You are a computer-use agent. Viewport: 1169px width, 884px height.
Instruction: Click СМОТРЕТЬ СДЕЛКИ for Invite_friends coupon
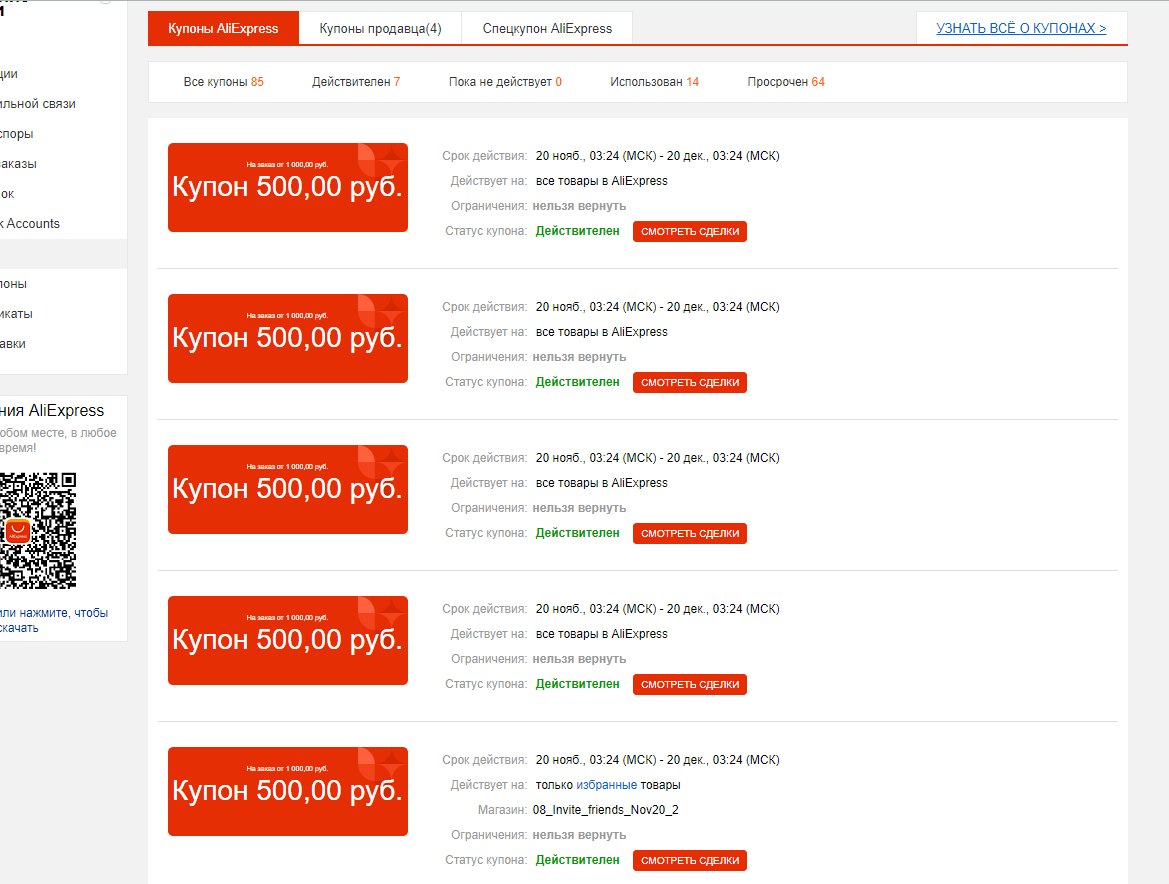coord(690,860)
